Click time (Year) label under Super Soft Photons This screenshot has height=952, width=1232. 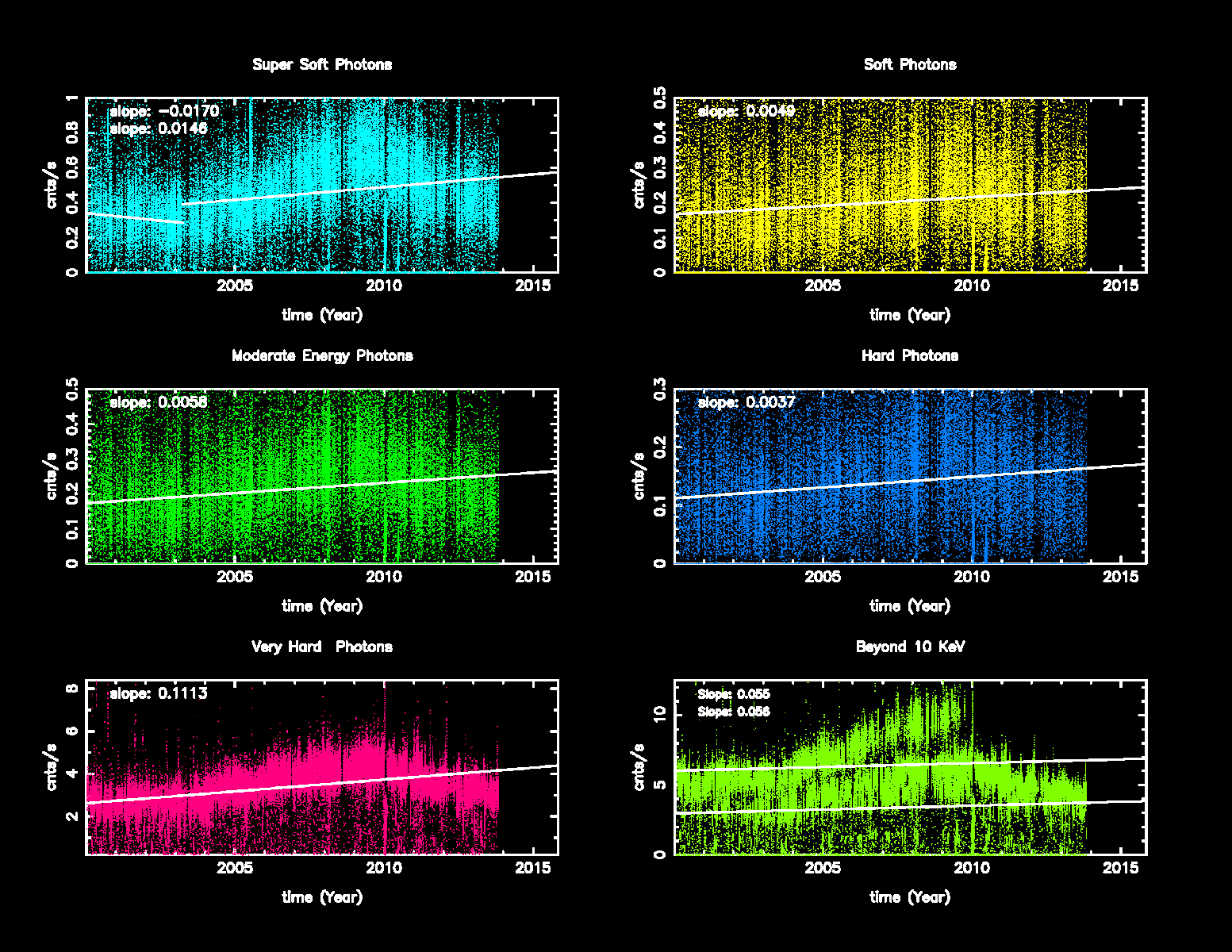[x=322, y=315]
